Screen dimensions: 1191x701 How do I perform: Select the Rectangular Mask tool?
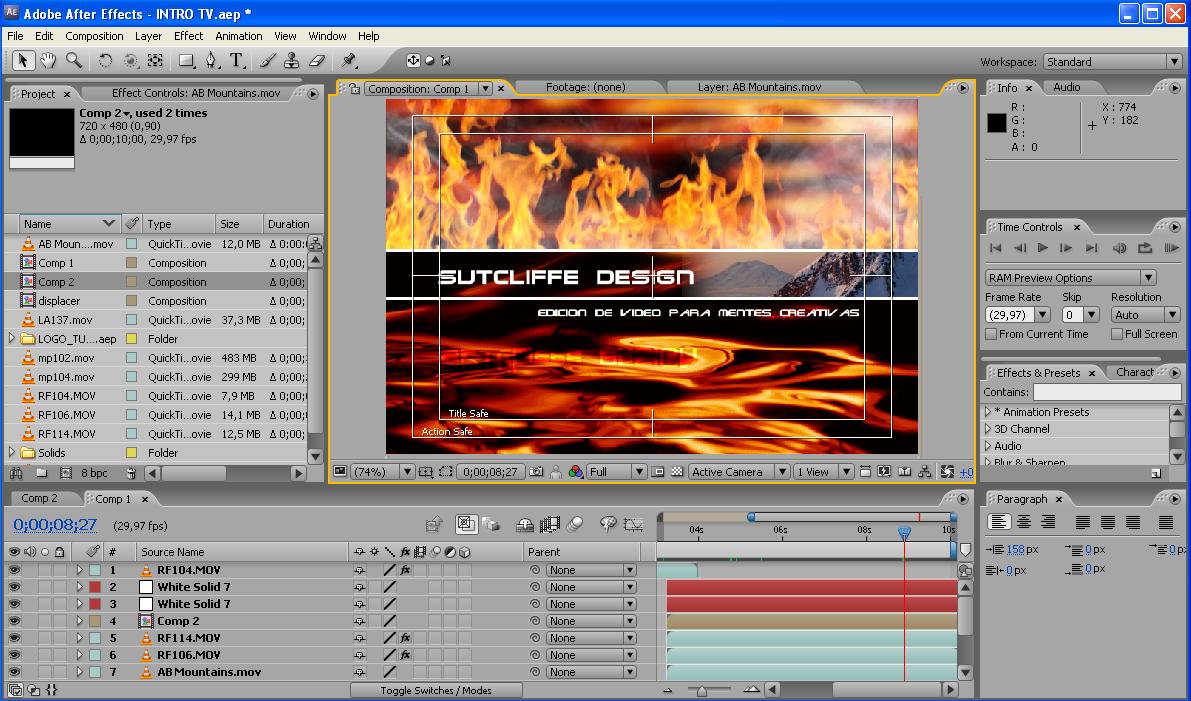click(186, 61)
